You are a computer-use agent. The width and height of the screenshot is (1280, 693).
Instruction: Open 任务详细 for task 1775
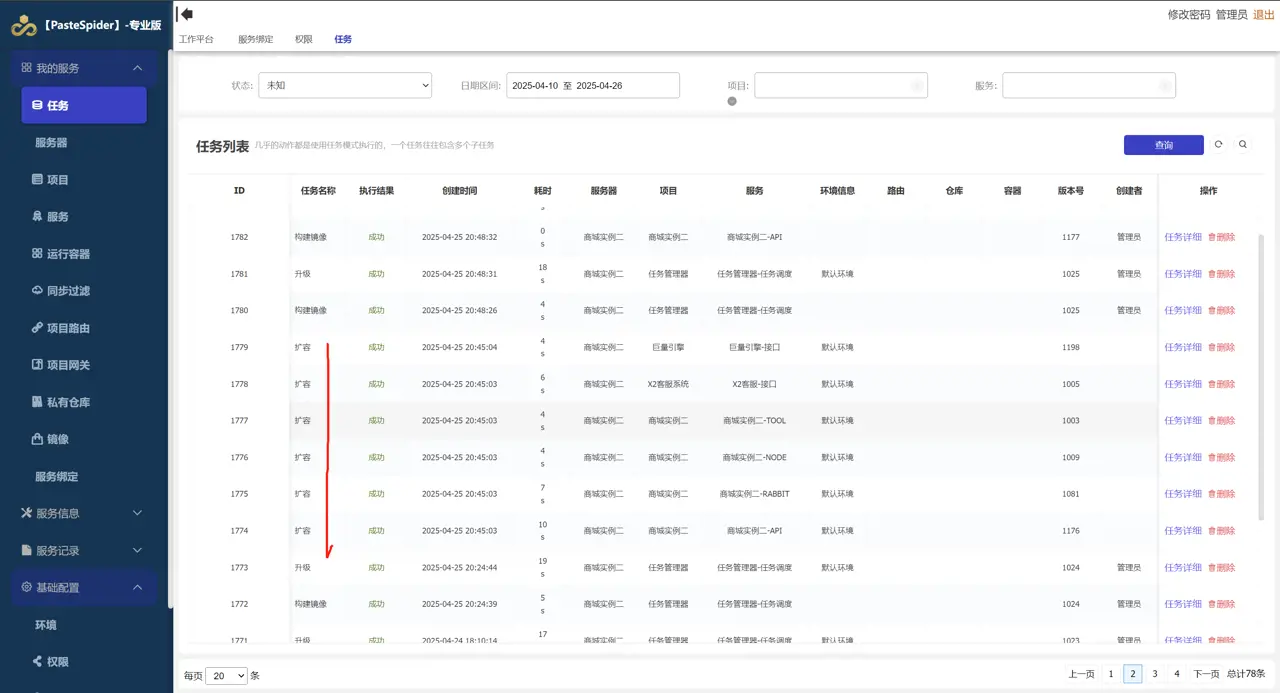click(x=1183, y=494)
